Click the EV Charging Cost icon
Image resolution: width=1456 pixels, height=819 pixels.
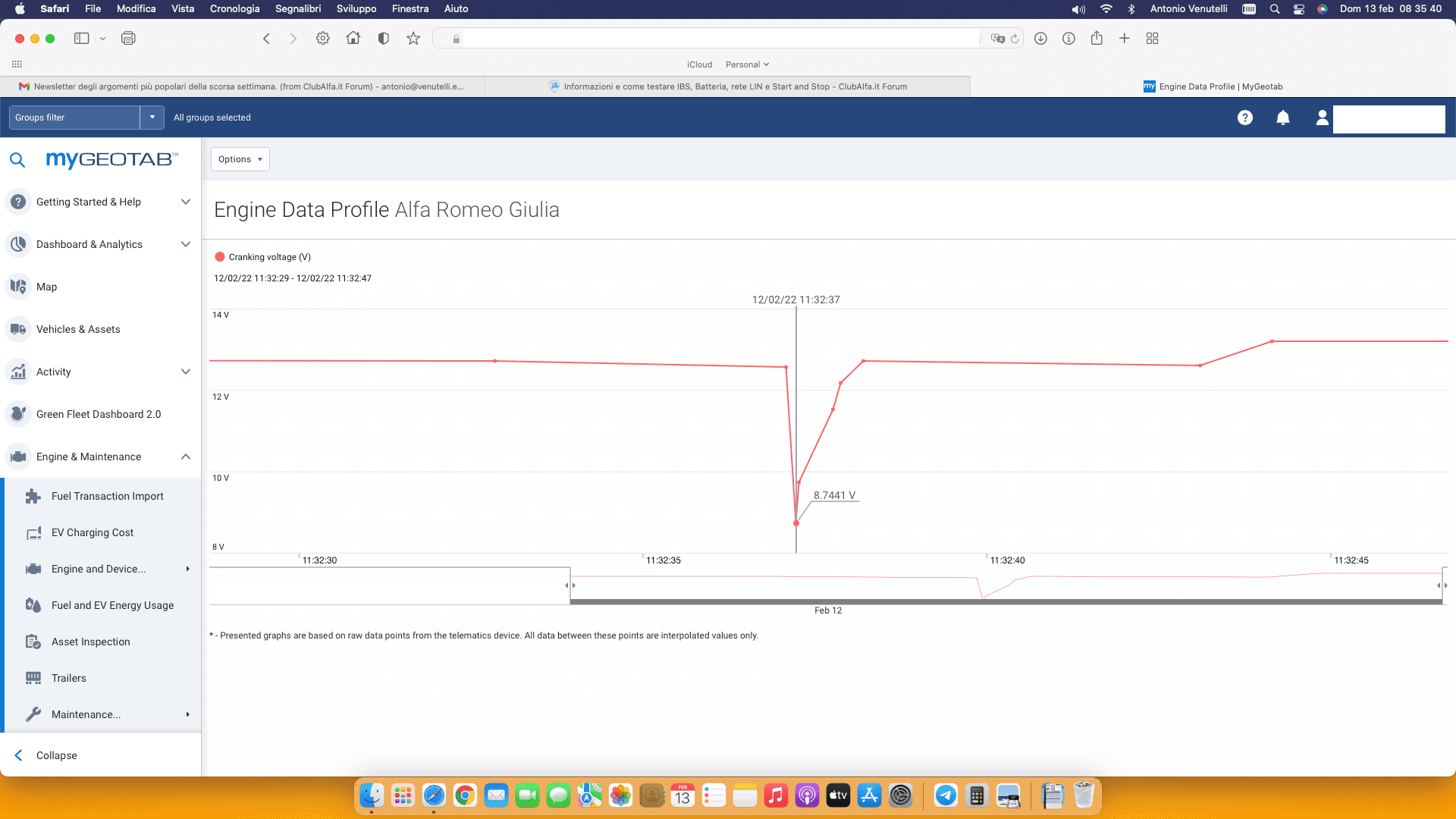point(33,532)
